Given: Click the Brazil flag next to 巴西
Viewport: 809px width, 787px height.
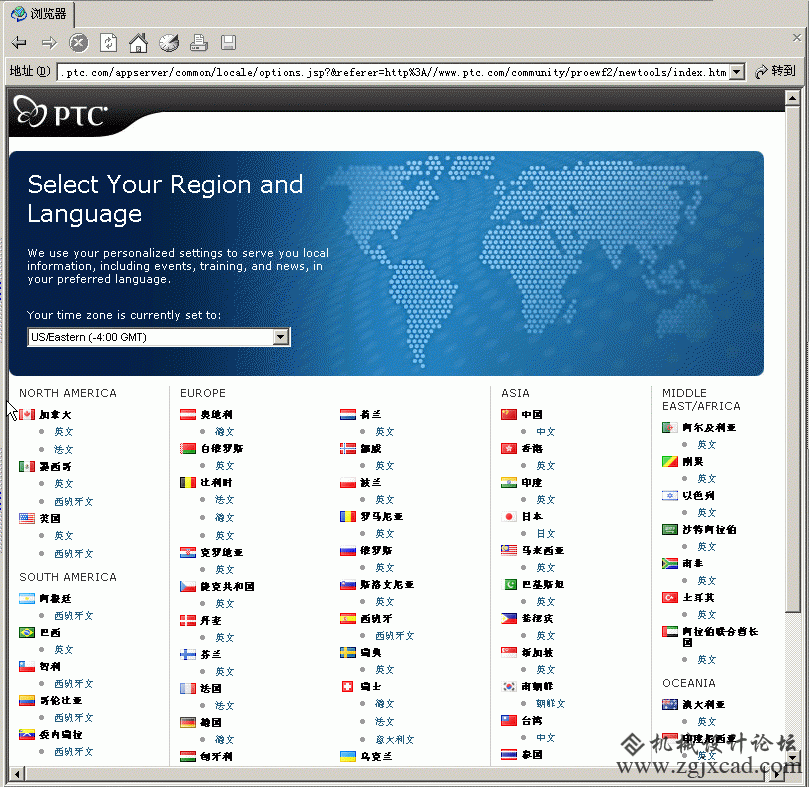Looking at the screenshot, I should point(27,632).
